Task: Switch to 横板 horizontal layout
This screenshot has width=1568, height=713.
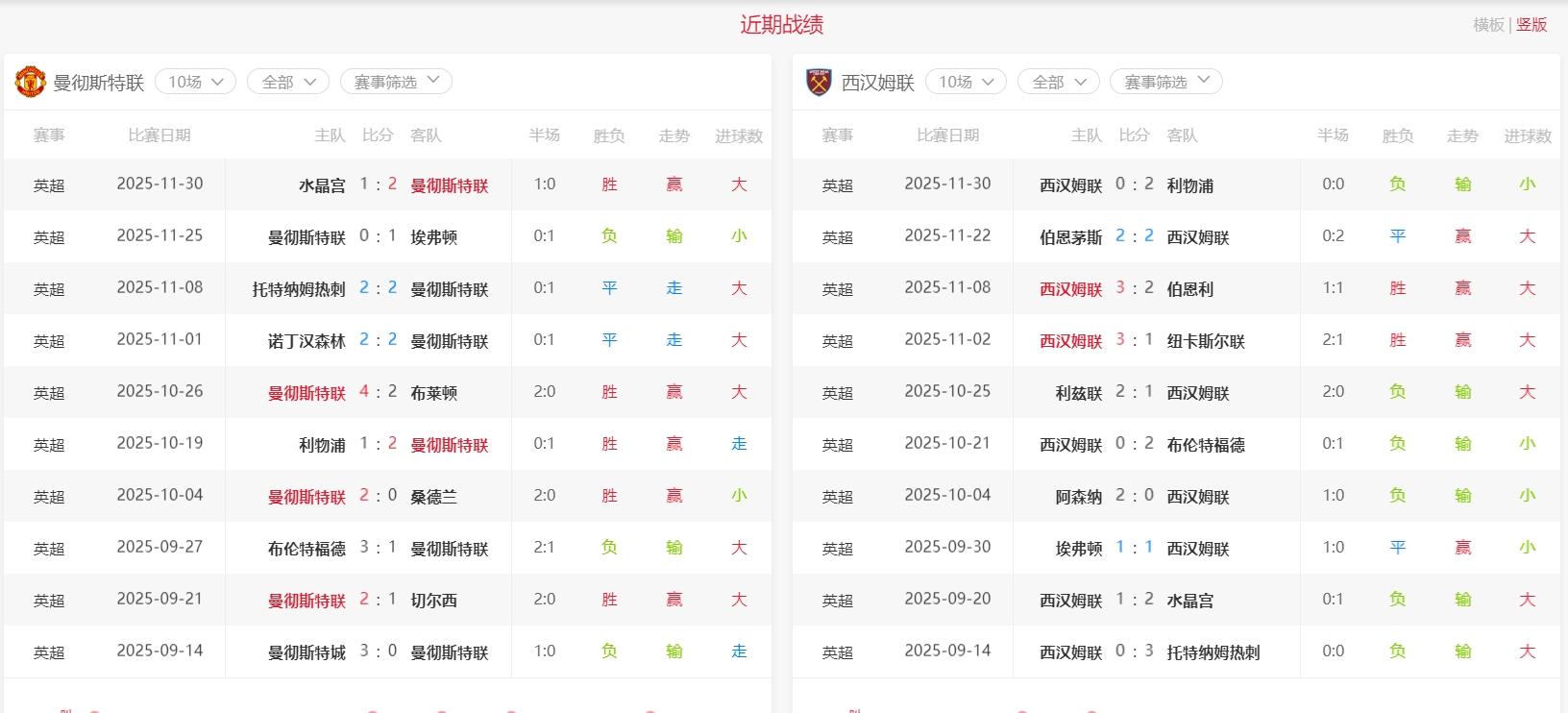Action: coord(1488,25)
